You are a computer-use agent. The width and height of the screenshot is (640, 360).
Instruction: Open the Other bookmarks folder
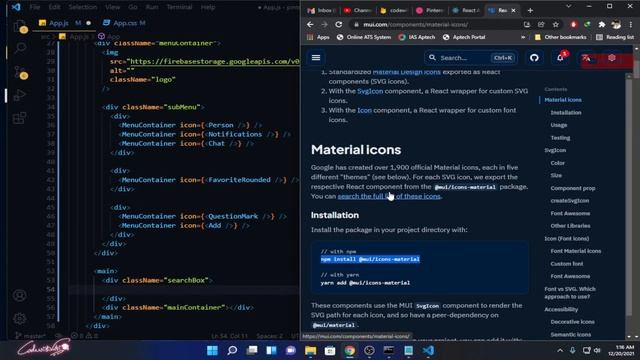(560, 37)
